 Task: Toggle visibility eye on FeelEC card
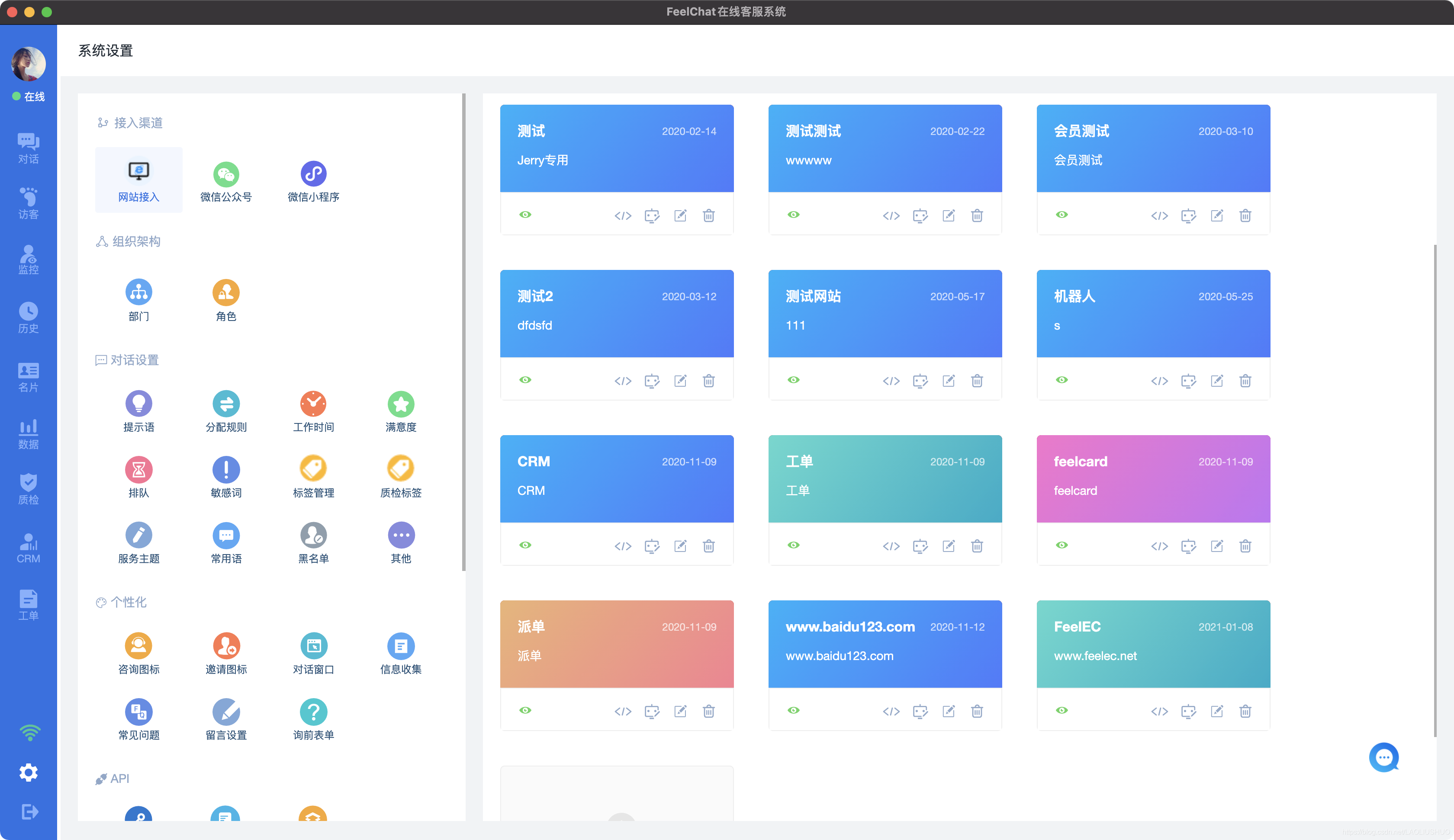tap(1062, 710)
